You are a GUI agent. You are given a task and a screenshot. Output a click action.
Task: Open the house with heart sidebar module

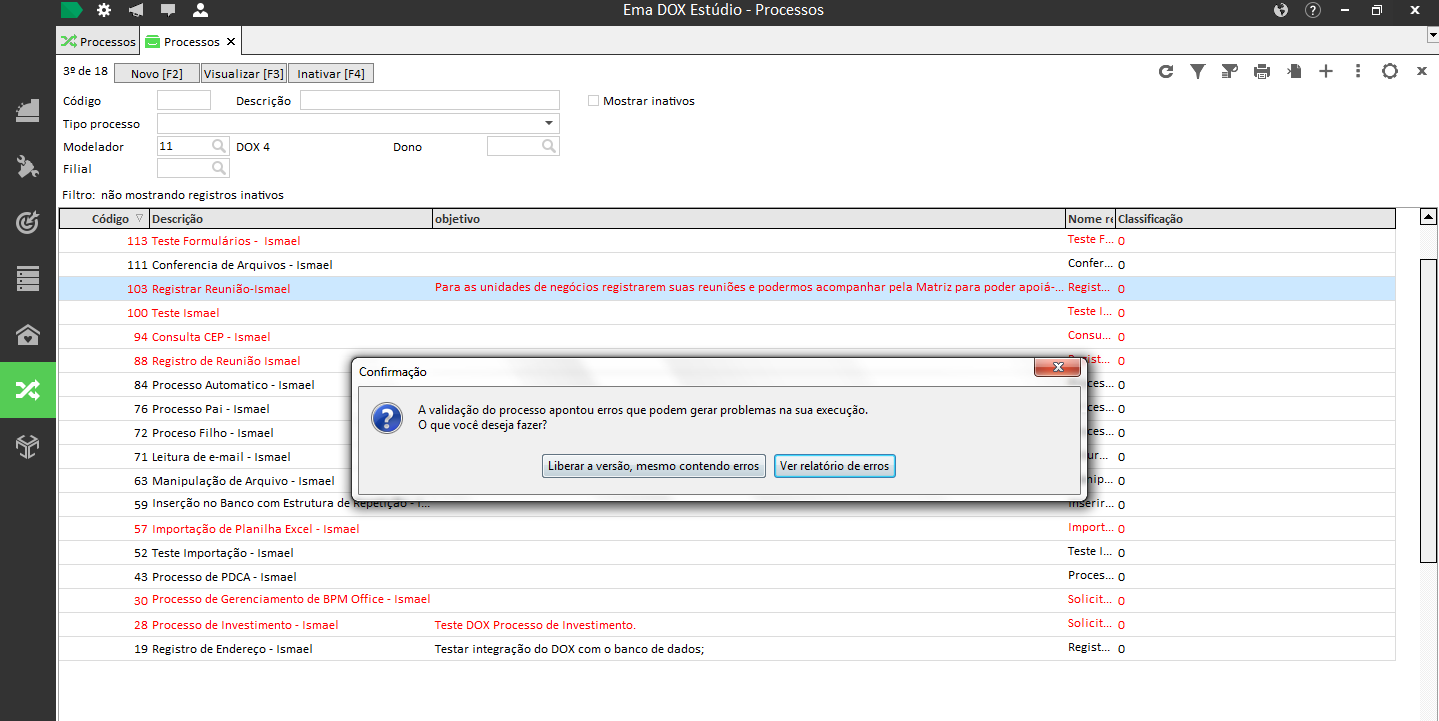click(x=28, y=334)
